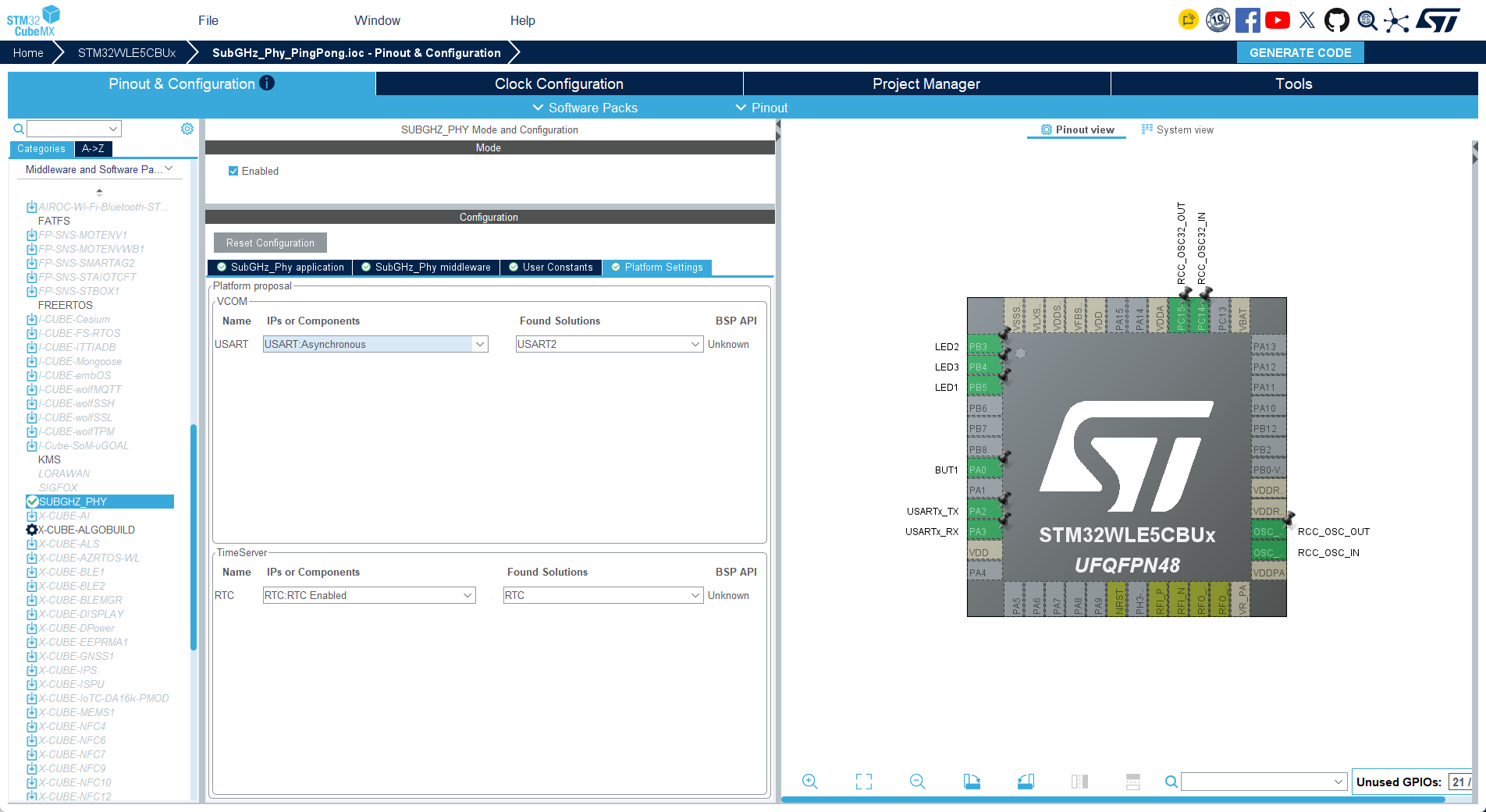Click the PA2 pin on the chip

coord(984,511)
